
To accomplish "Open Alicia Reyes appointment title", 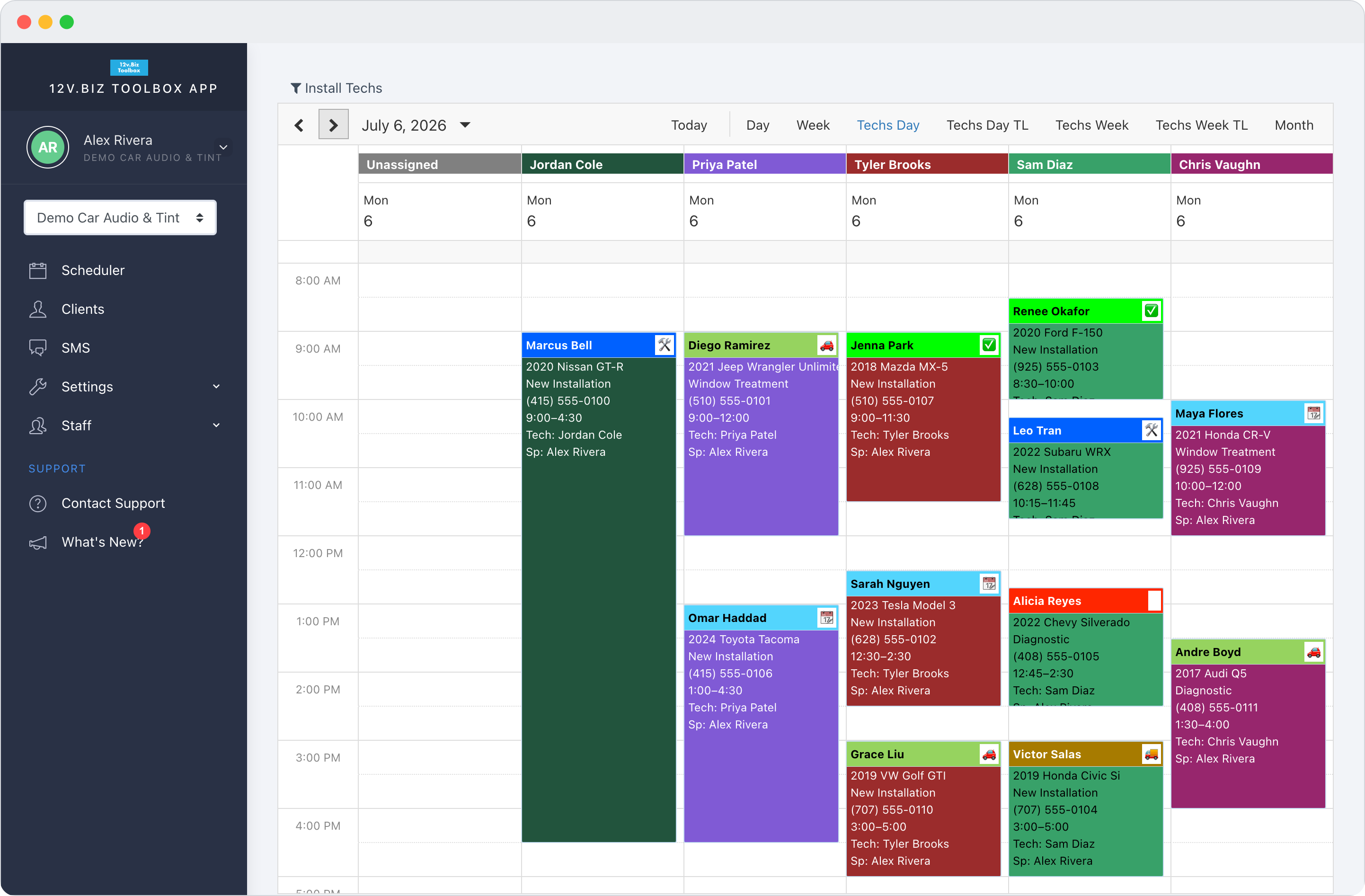I will pos(1046,601).
